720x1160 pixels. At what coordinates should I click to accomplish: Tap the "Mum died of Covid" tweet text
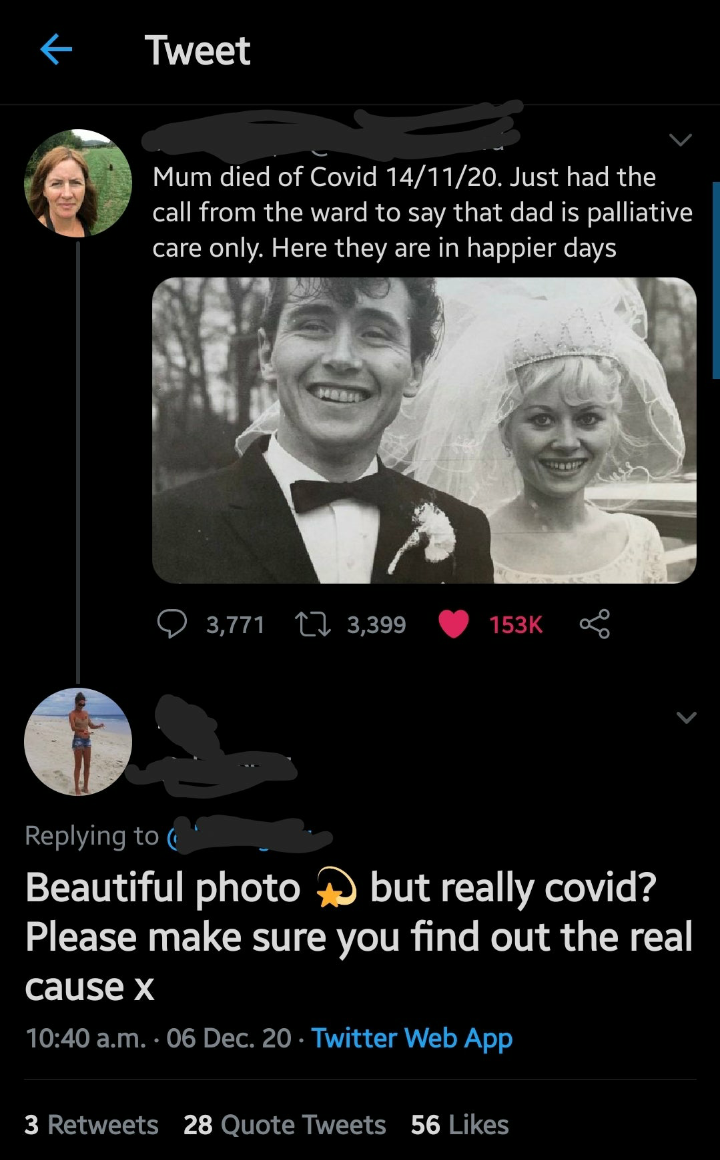coord(420,212)
